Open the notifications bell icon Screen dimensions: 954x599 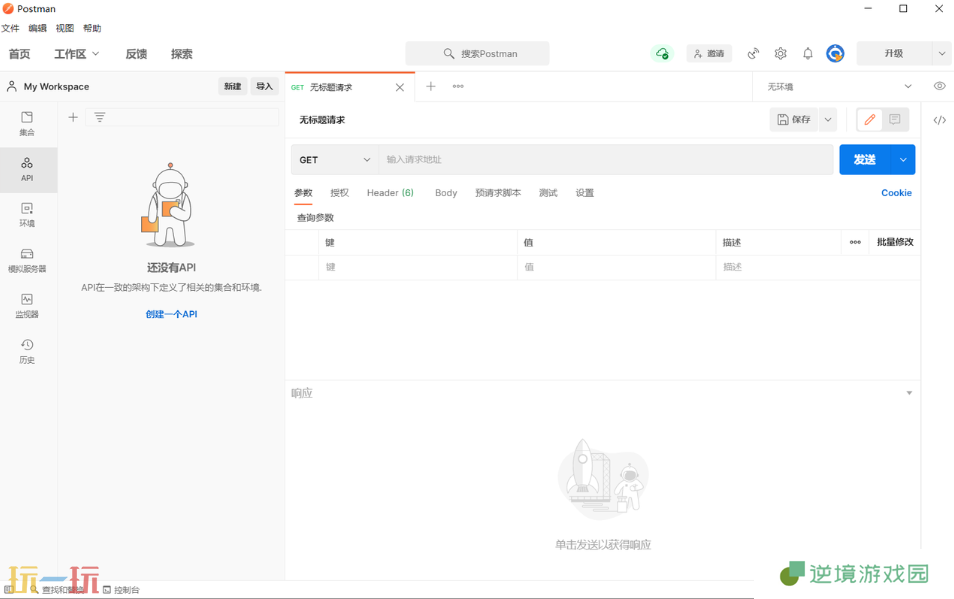(x=808, y=54)
